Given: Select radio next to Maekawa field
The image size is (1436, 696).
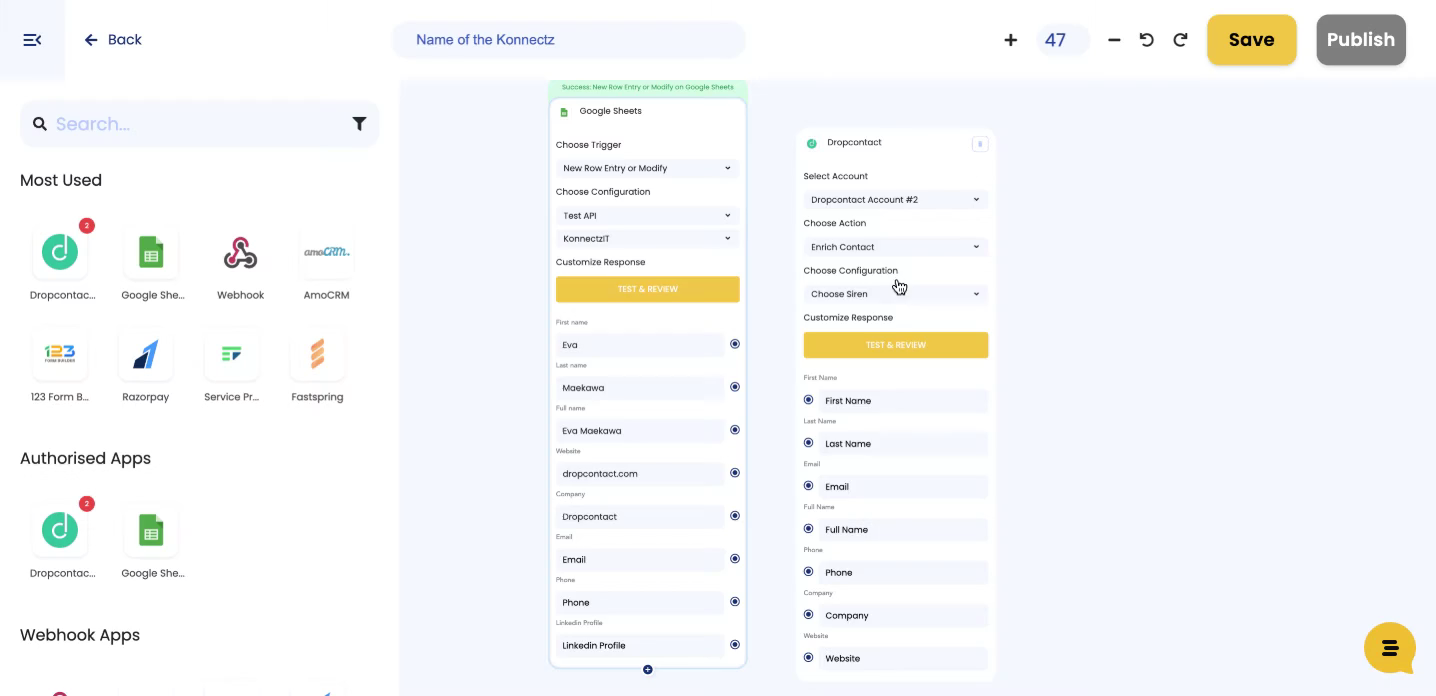Looking at the screenshot, I should [x=735, y=387].
